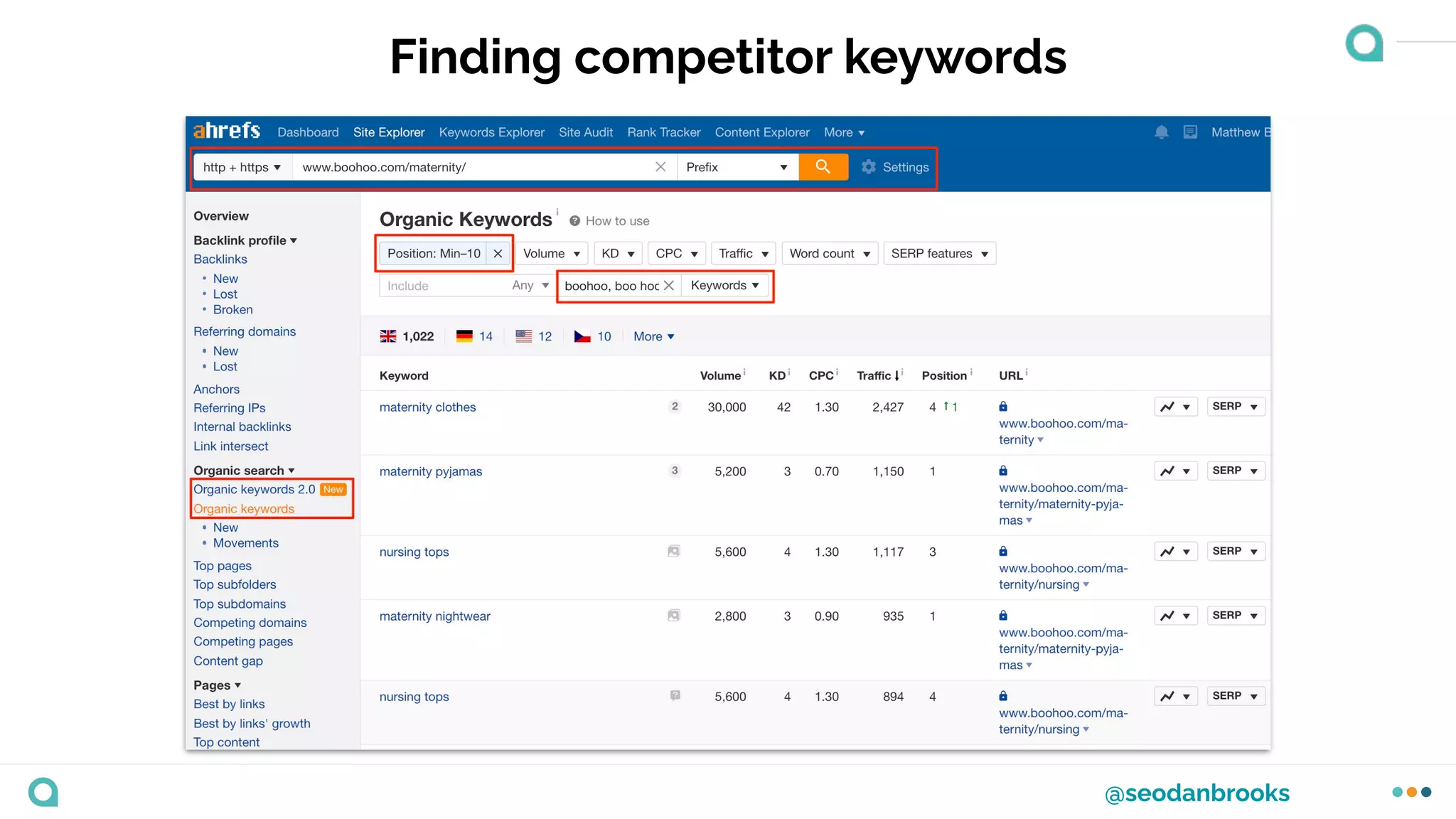Open Movements under Organic keywords
This screenshot has height=819, width=1456.
pyautogui.click(x=246, y=543)
